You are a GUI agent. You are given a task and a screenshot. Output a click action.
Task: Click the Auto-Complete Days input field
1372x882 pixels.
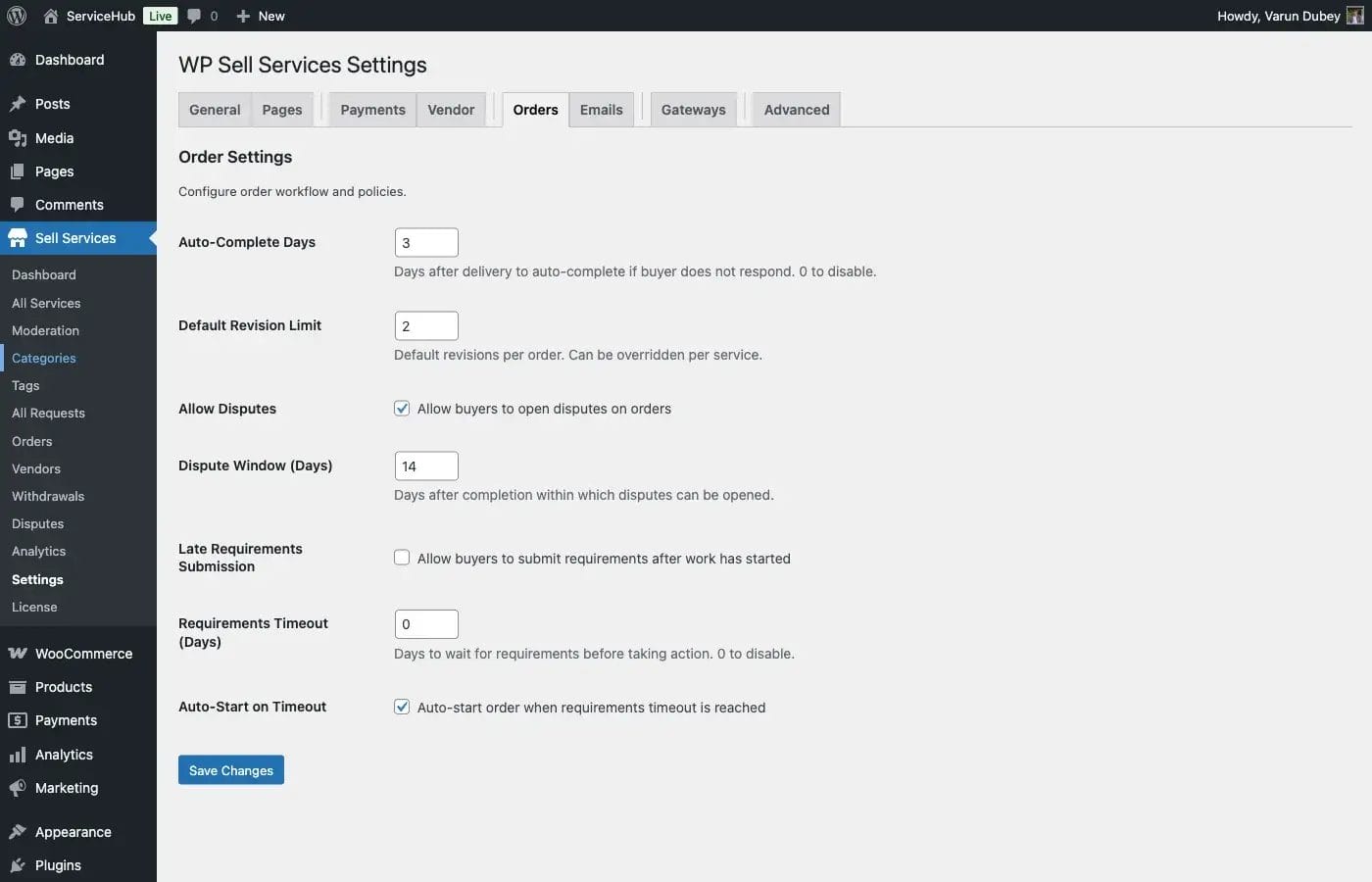(425, 241)
